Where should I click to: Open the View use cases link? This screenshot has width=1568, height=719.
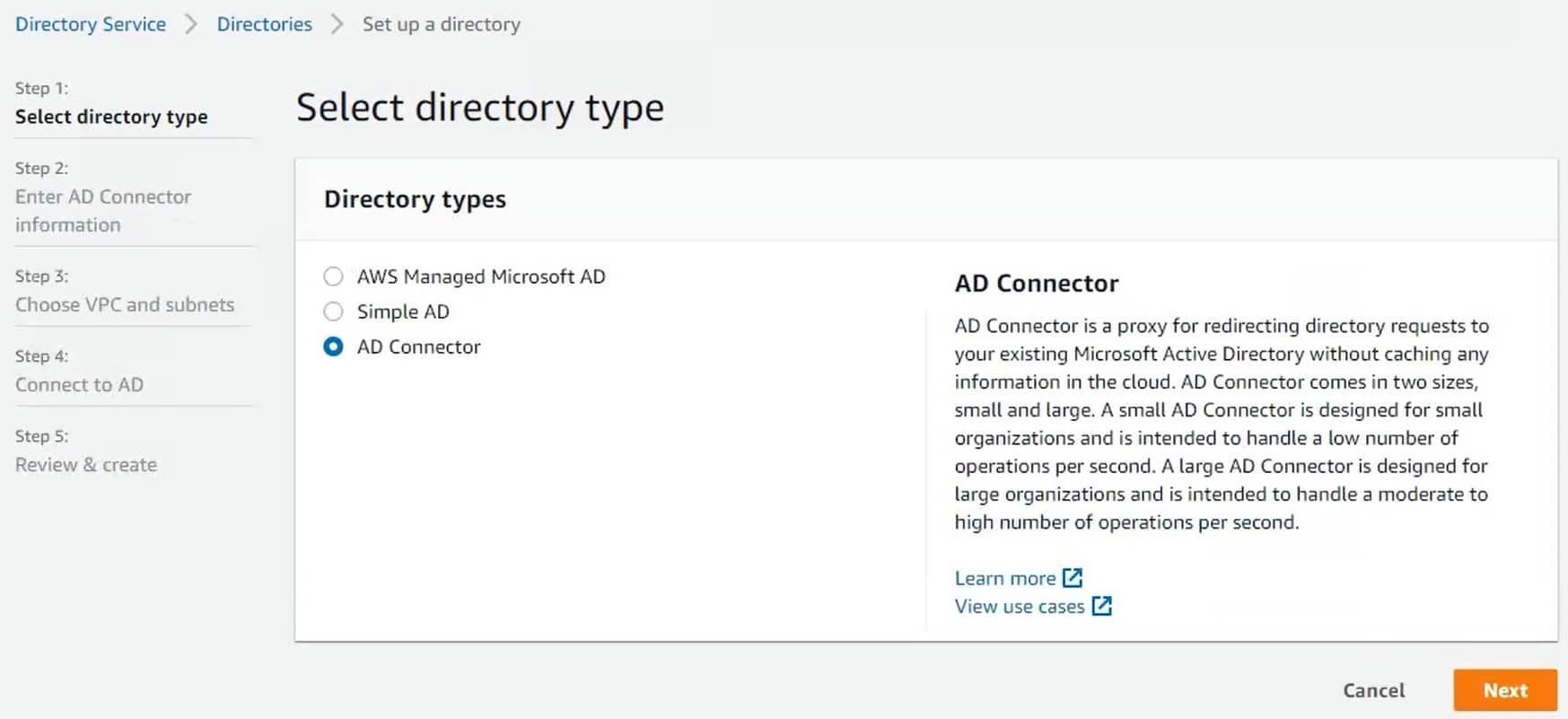pos(1019,606)
